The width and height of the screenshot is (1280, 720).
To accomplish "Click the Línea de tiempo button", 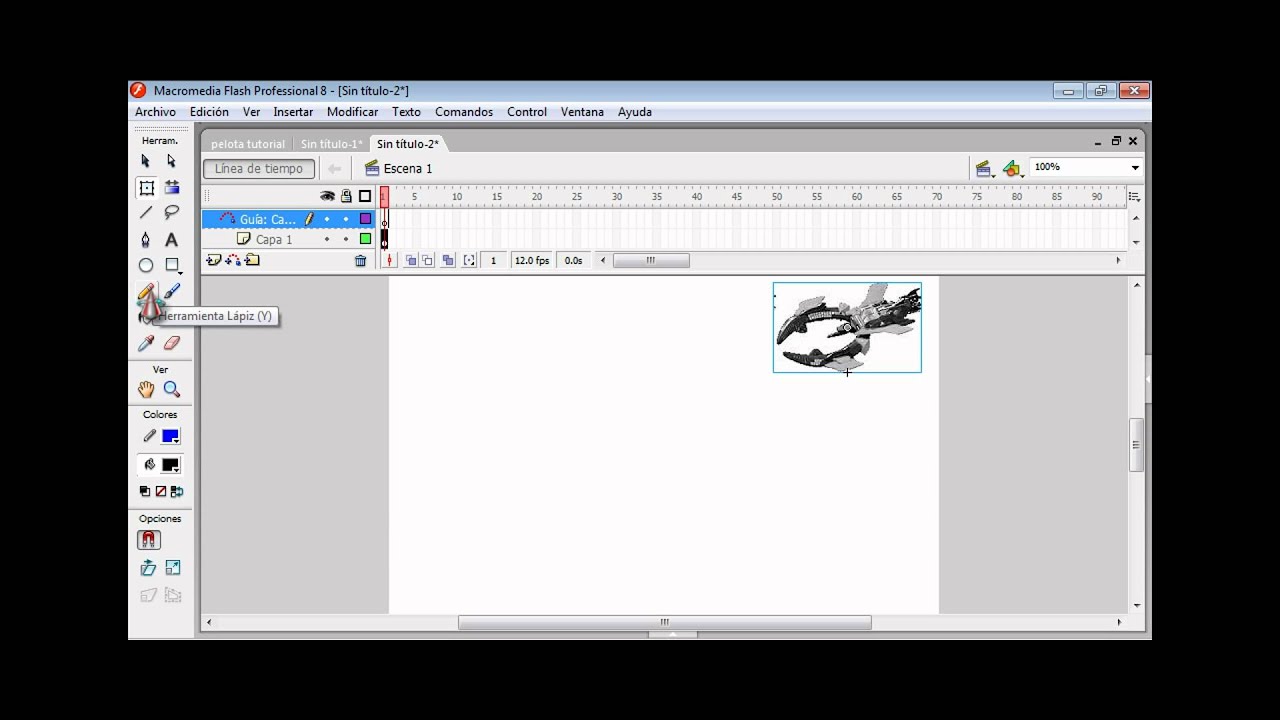I will pos(259,169).
